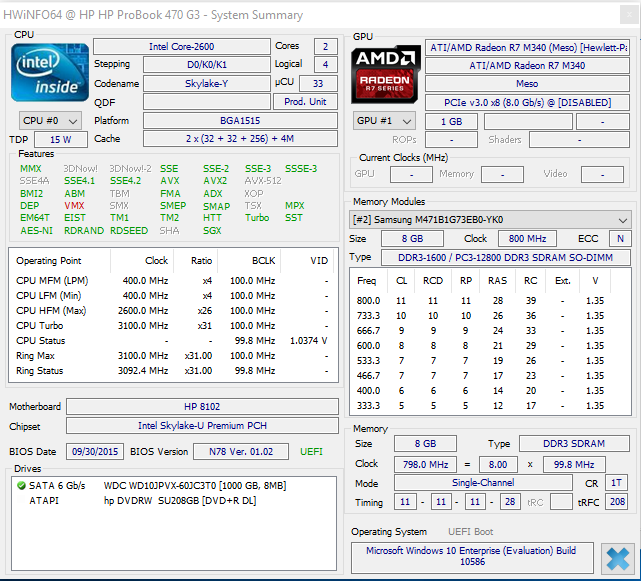Click the ECC value N field
This screenshot has width=641, height=581.
click(620, 239)
